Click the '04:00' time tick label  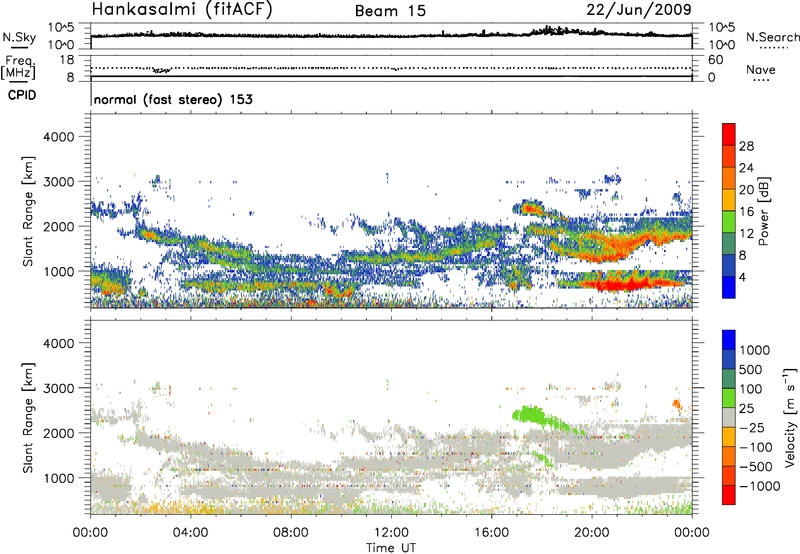click(x=190, y=533)
